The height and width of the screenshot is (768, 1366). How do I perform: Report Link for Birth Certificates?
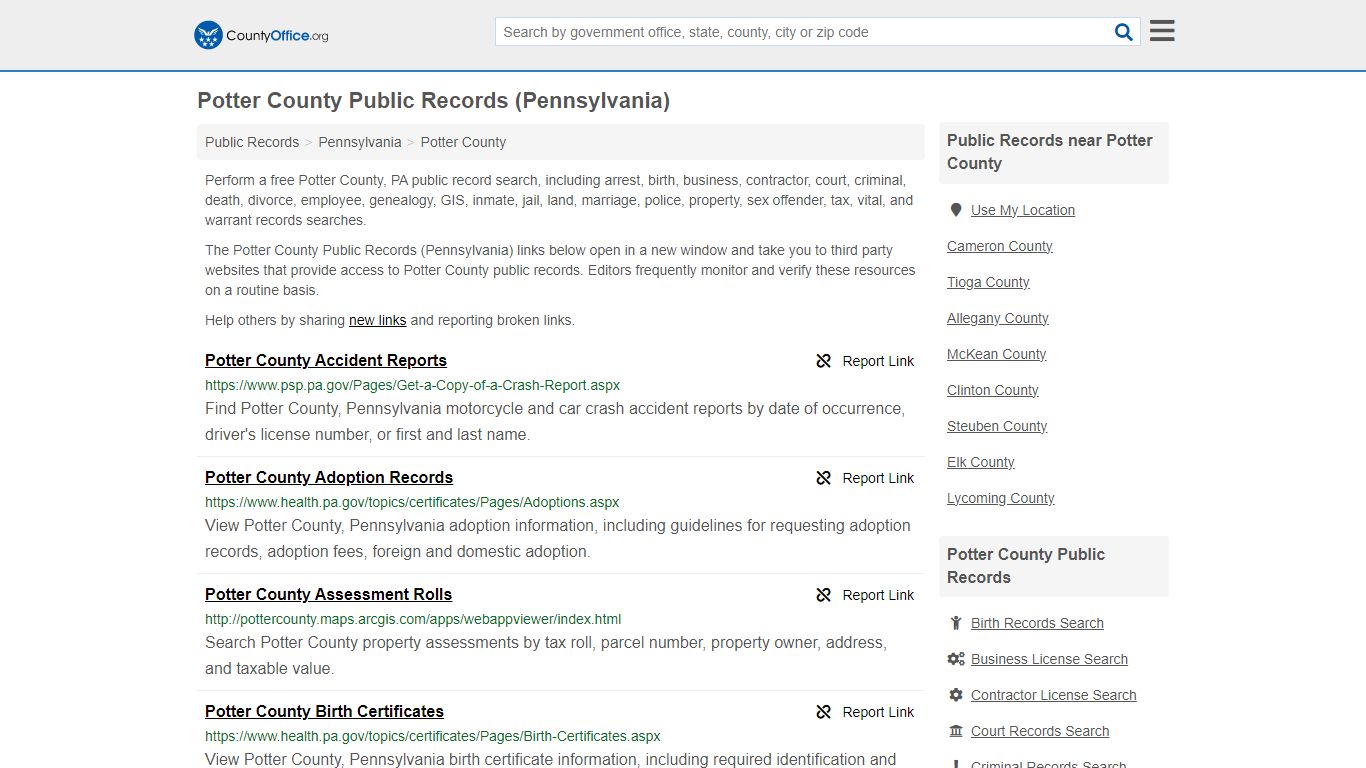click(878, 712)
